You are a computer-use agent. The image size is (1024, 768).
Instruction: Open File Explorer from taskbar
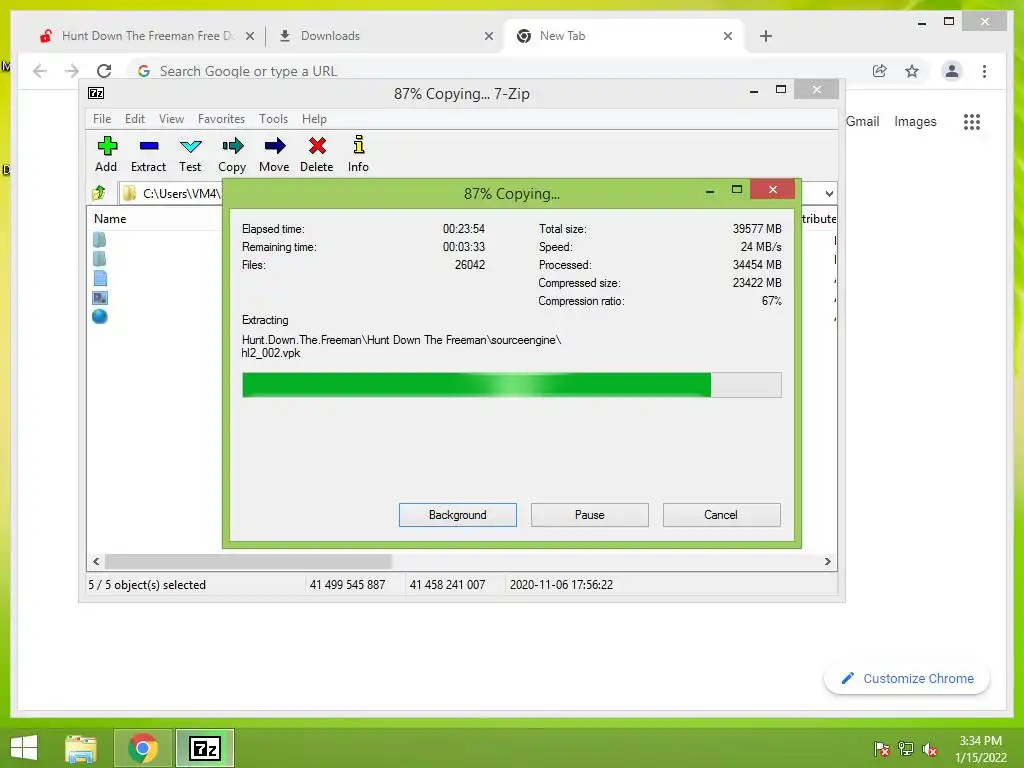[x=81, y=748]
